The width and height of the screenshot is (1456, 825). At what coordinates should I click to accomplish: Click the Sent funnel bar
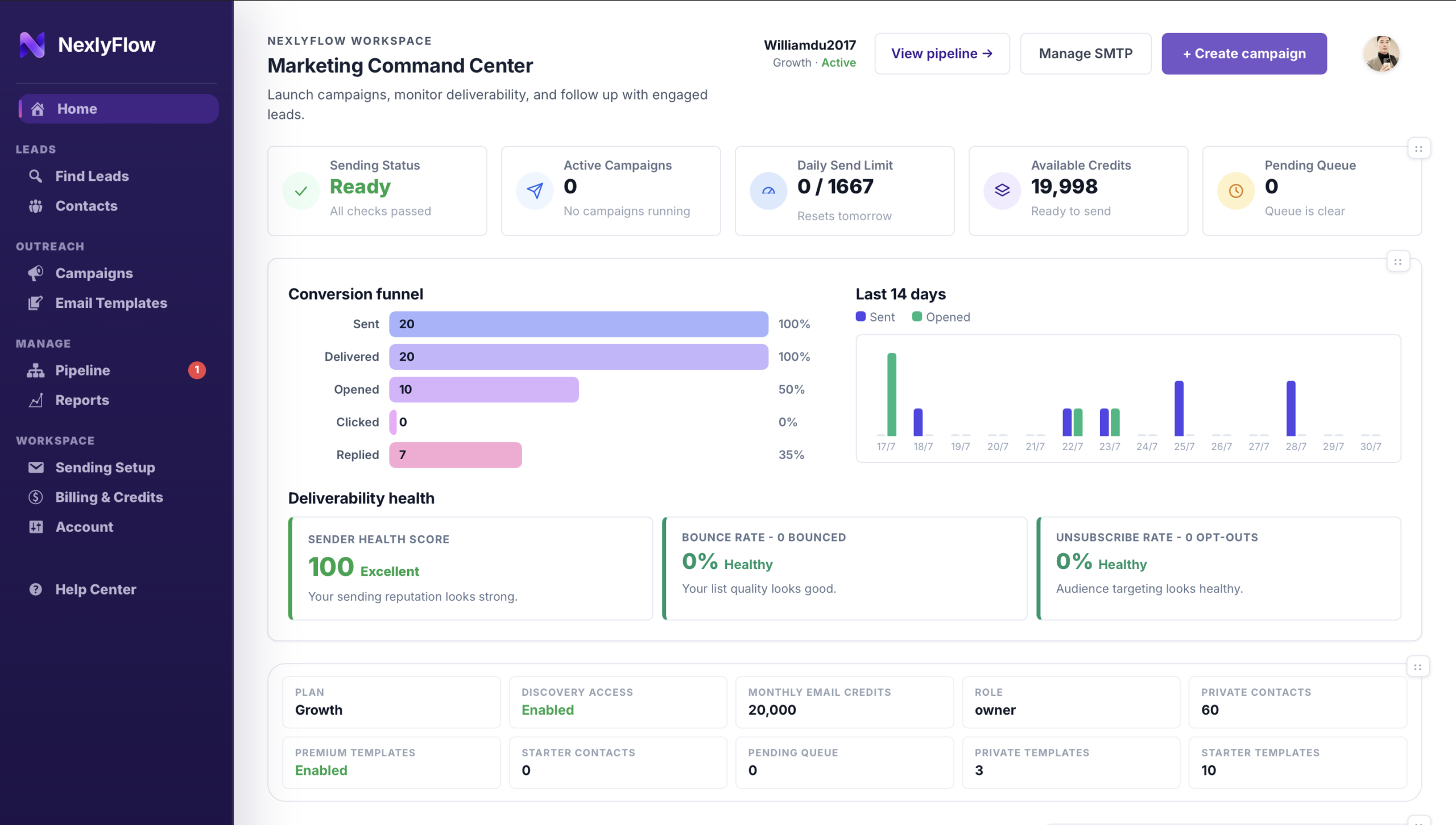[578, 324]
